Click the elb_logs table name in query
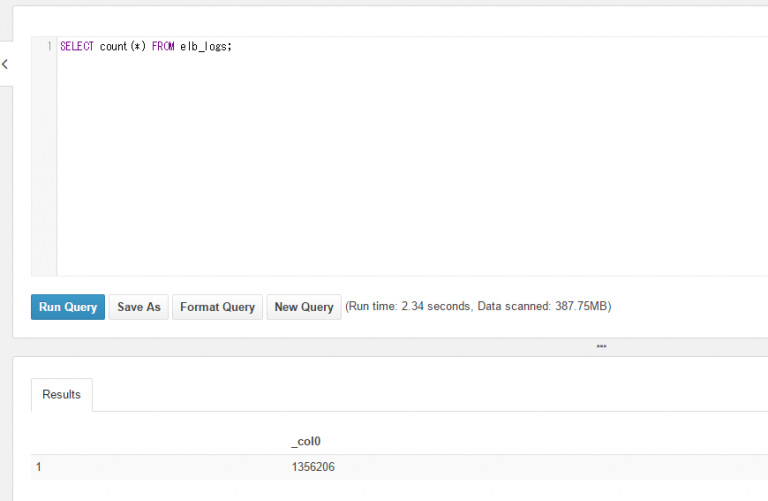Image resolution: width=768 pixels, height=501 pixels. point(204,47)
